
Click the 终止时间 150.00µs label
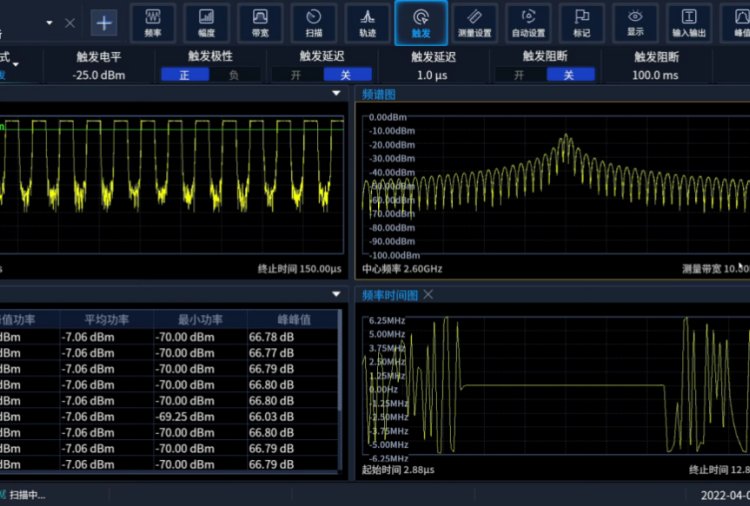pyautogui.click(x=299, y=269)
